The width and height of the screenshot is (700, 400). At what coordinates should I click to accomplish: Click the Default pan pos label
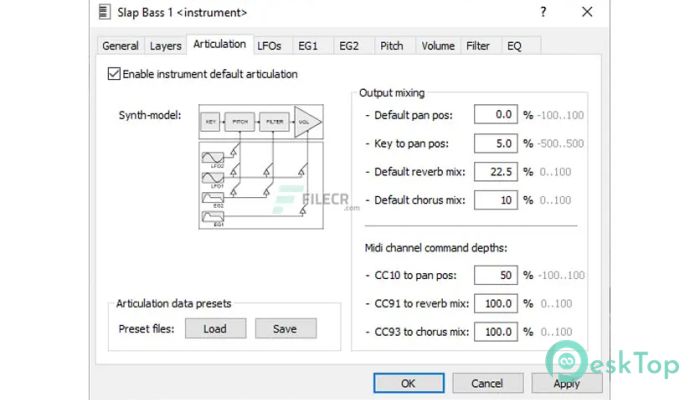pyautogui.click(x=413, y=115)
